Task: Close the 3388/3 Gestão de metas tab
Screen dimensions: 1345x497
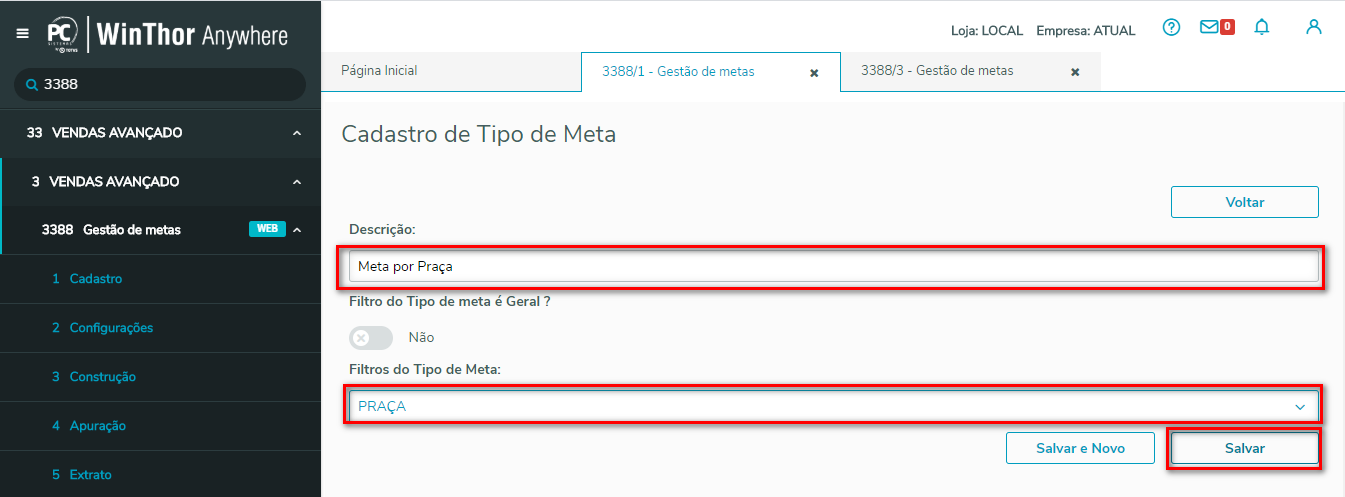Action: coord(1075,72)
